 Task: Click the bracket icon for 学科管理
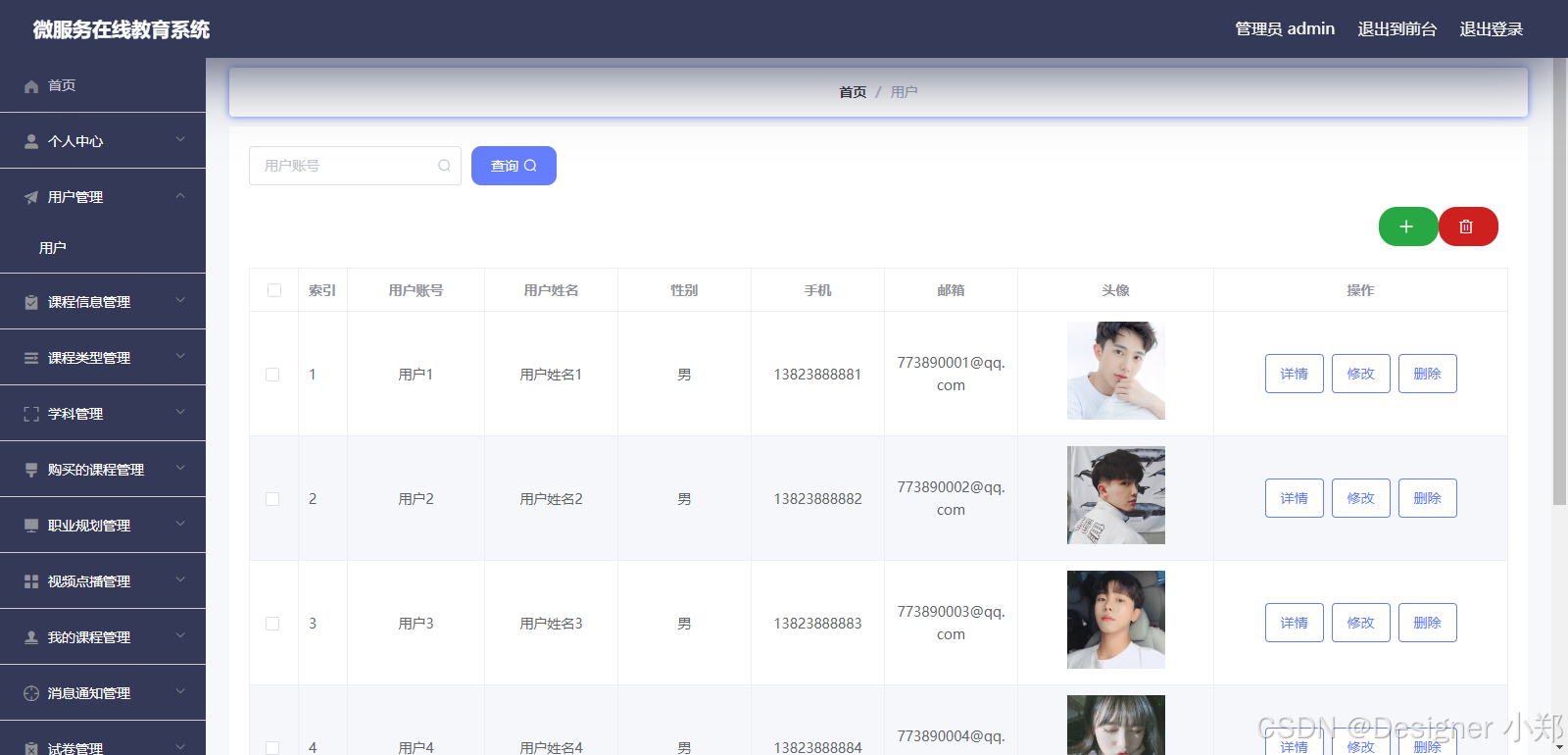tap(31, 414)
